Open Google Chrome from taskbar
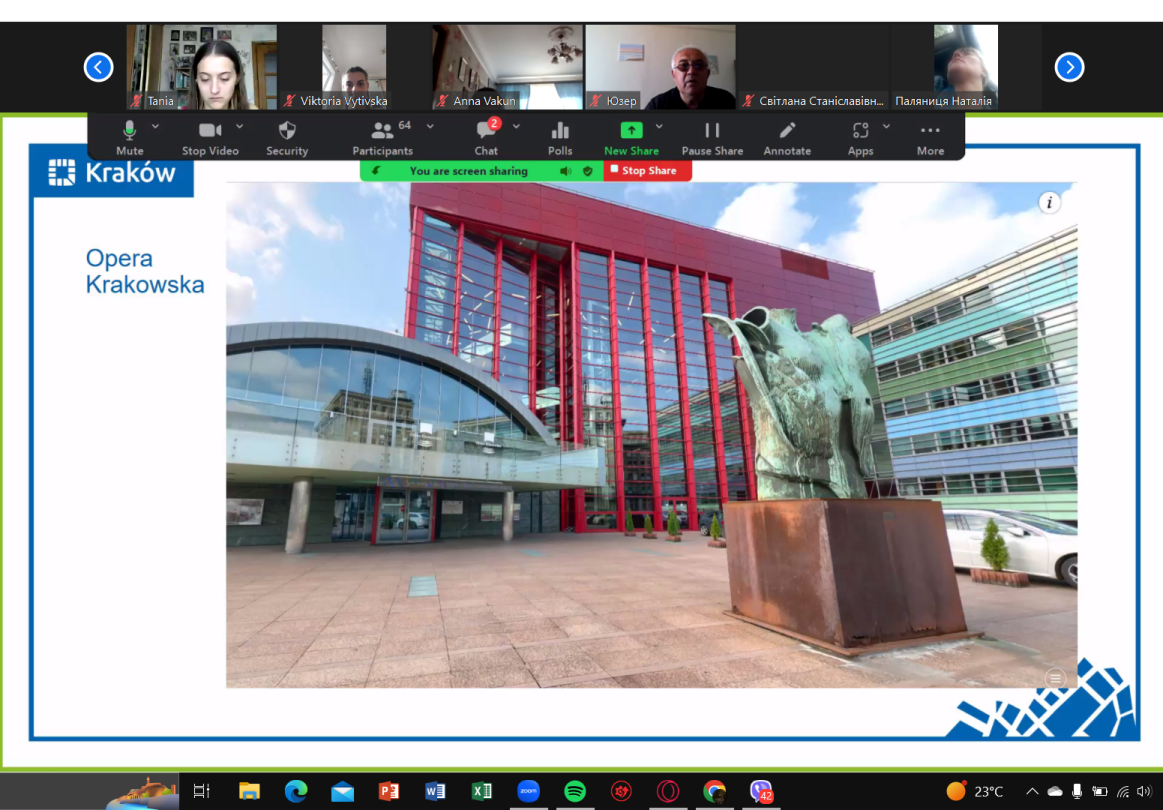The image size is (1163, 810). point(714,791)
